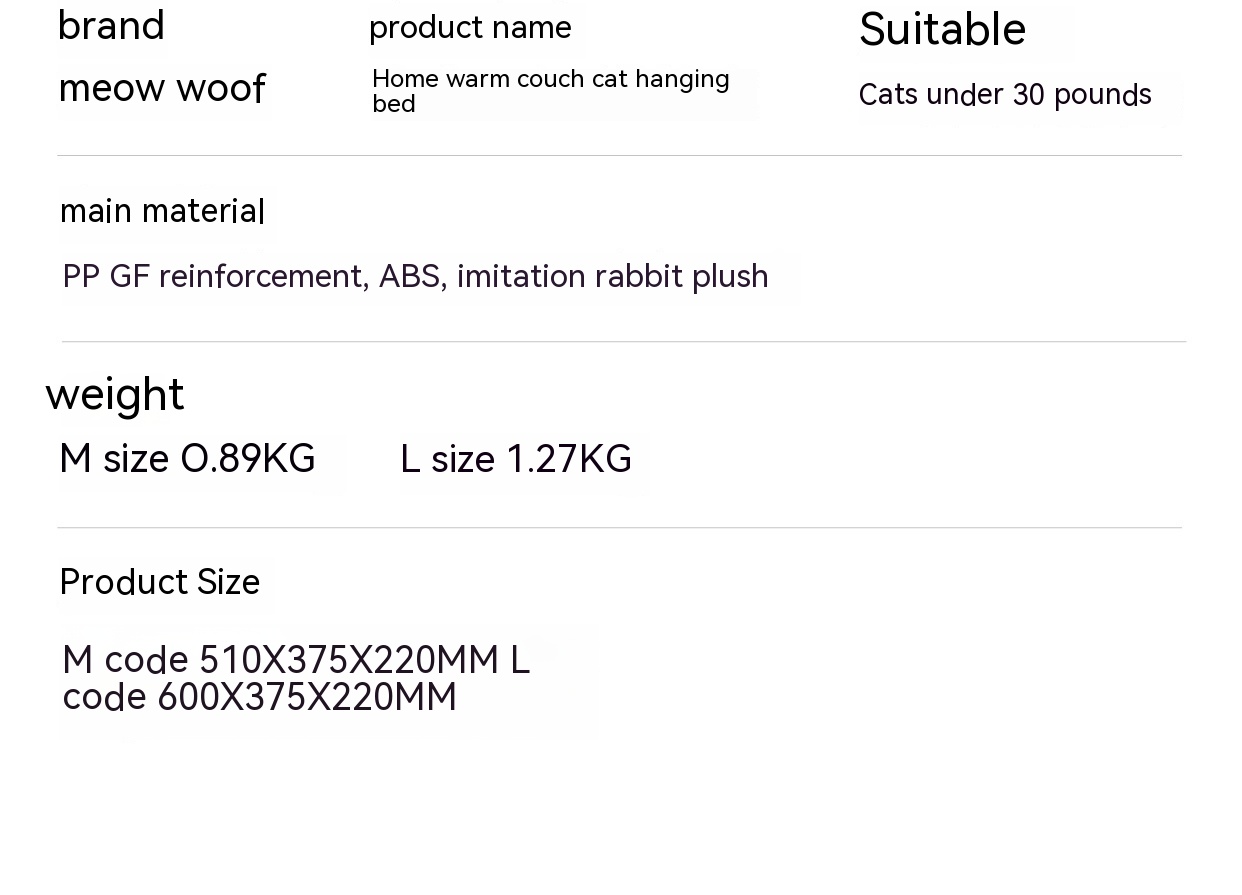1242x895 pixels.
Task: Select the "meow woof" brand value
Action: [162, 88]
